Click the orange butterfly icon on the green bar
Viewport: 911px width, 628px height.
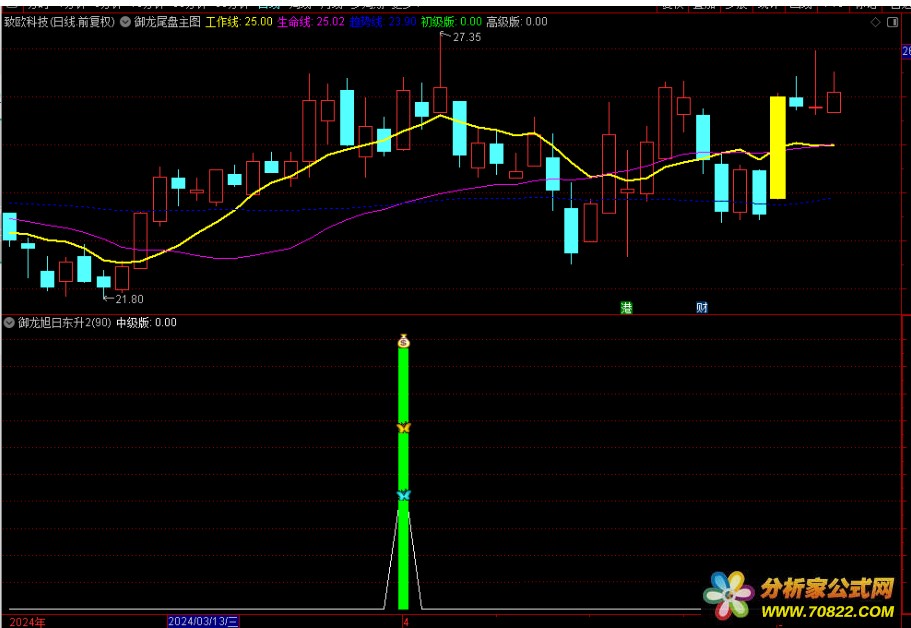[404, 428]
